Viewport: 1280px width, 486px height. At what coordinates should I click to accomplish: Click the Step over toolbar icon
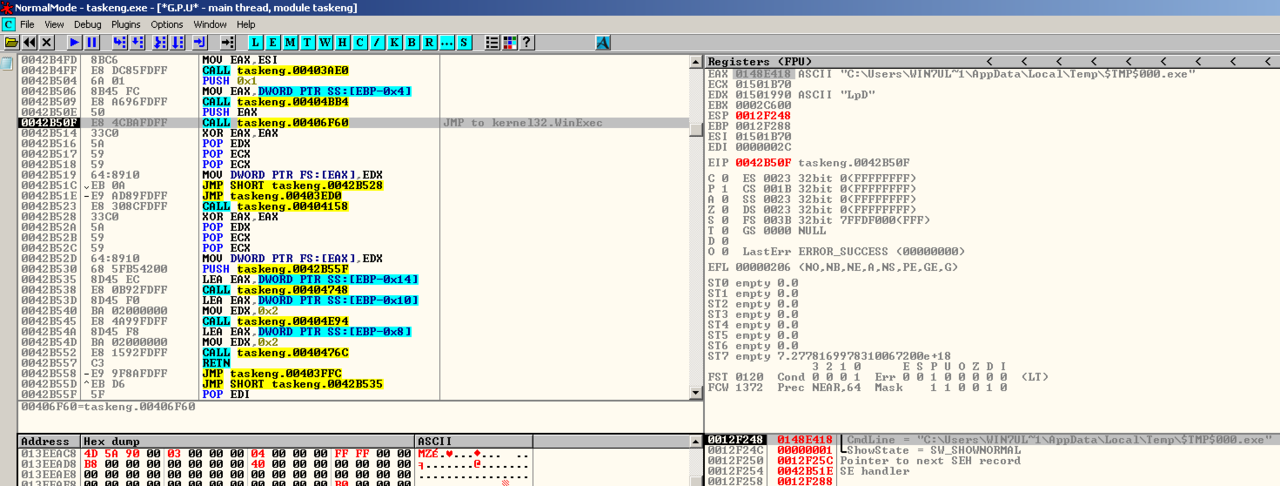coord(138,42)
